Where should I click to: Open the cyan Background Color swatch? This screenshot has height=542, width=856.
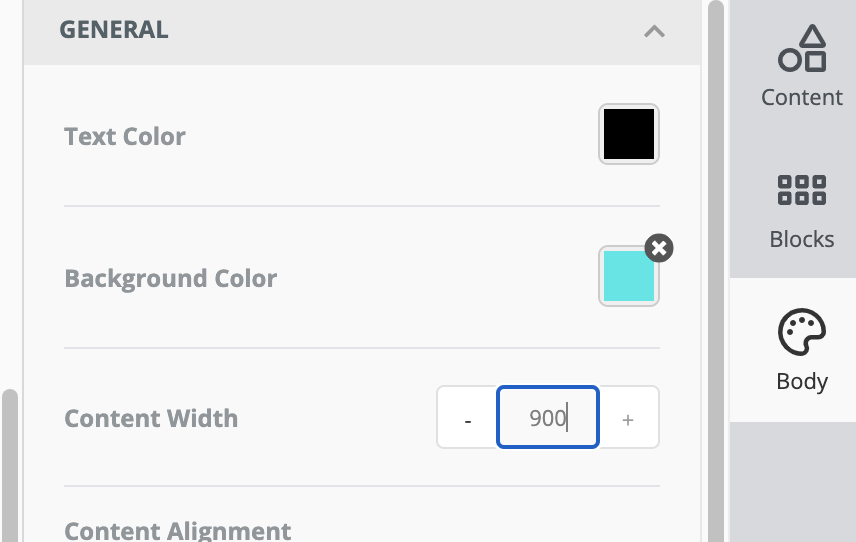pyautogui.click(x=629, y=276)
